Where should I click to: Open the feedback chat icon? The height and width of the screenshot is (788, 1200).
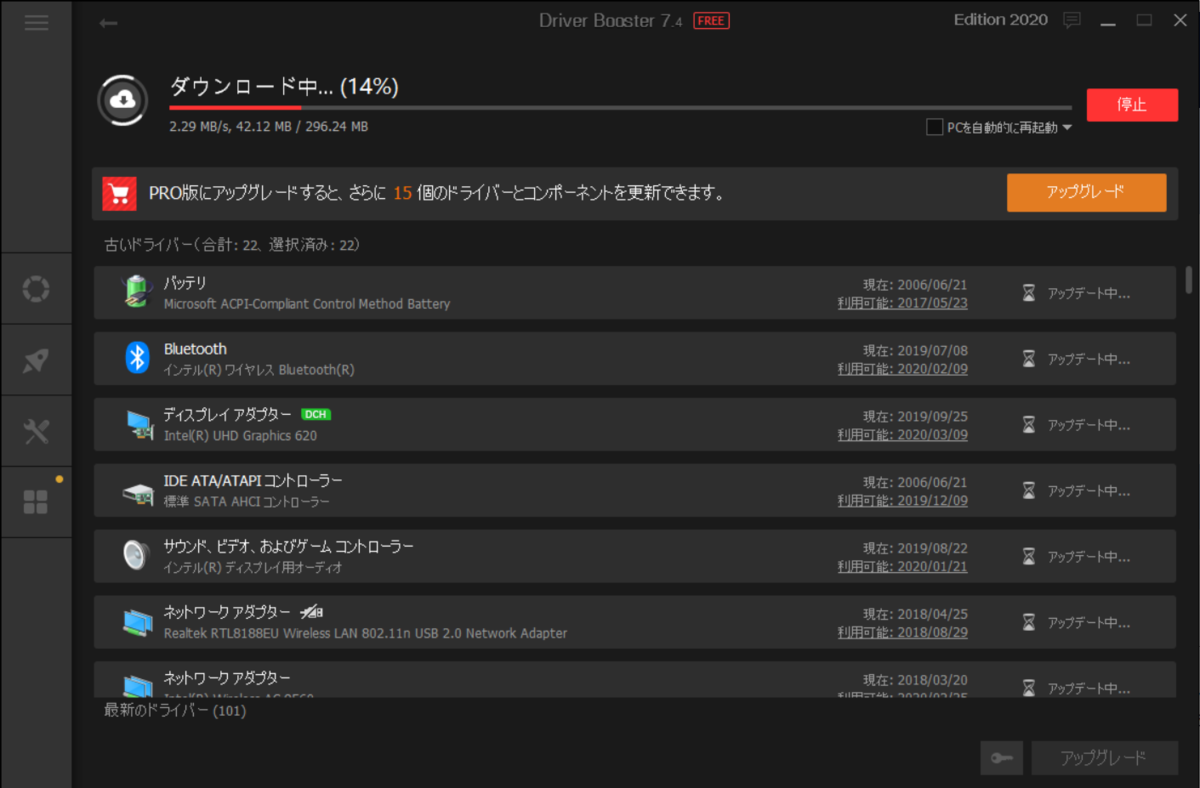[x=1072, y=20]
